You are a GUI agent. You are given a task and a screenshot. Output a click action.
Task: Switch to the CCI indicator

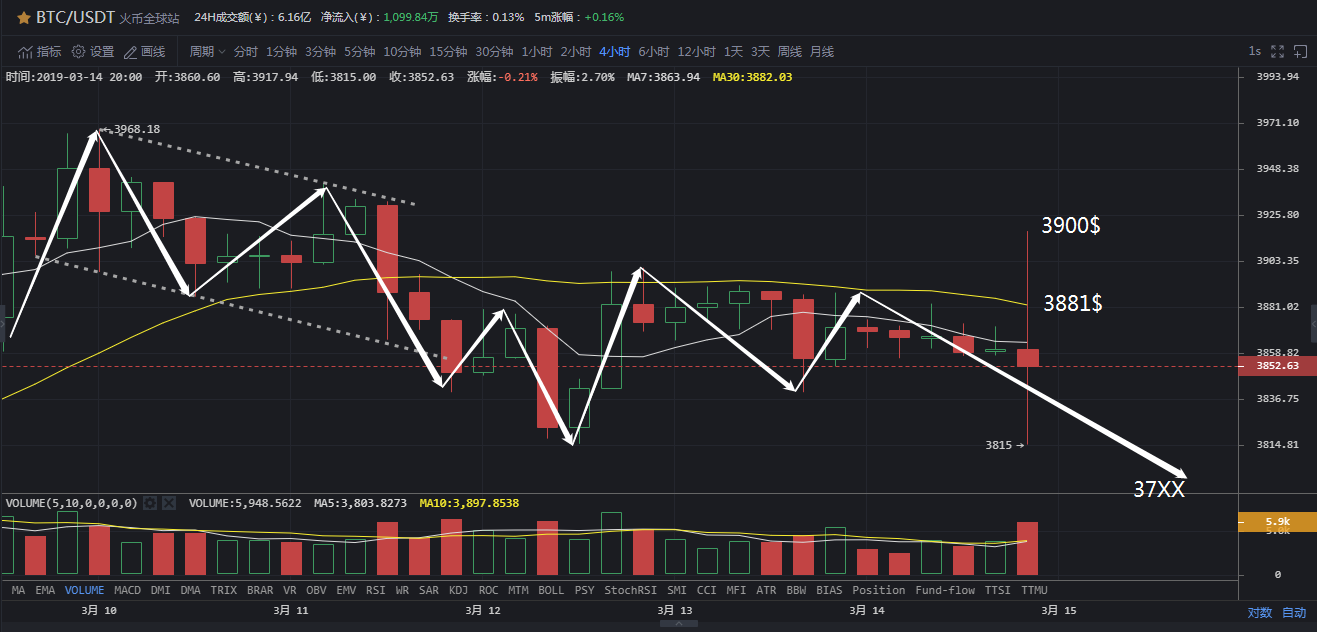click(707, 590)
